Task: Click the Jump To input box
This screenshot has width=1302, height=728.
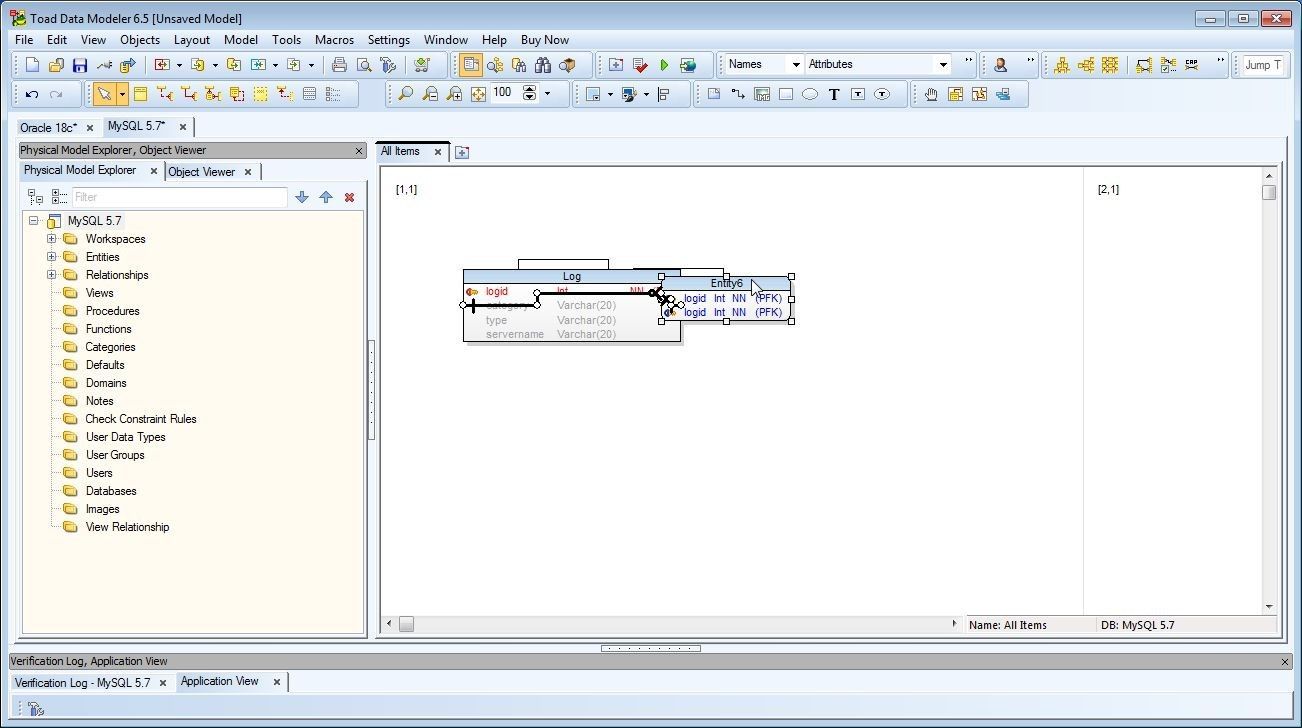Action: (1263, 65)
